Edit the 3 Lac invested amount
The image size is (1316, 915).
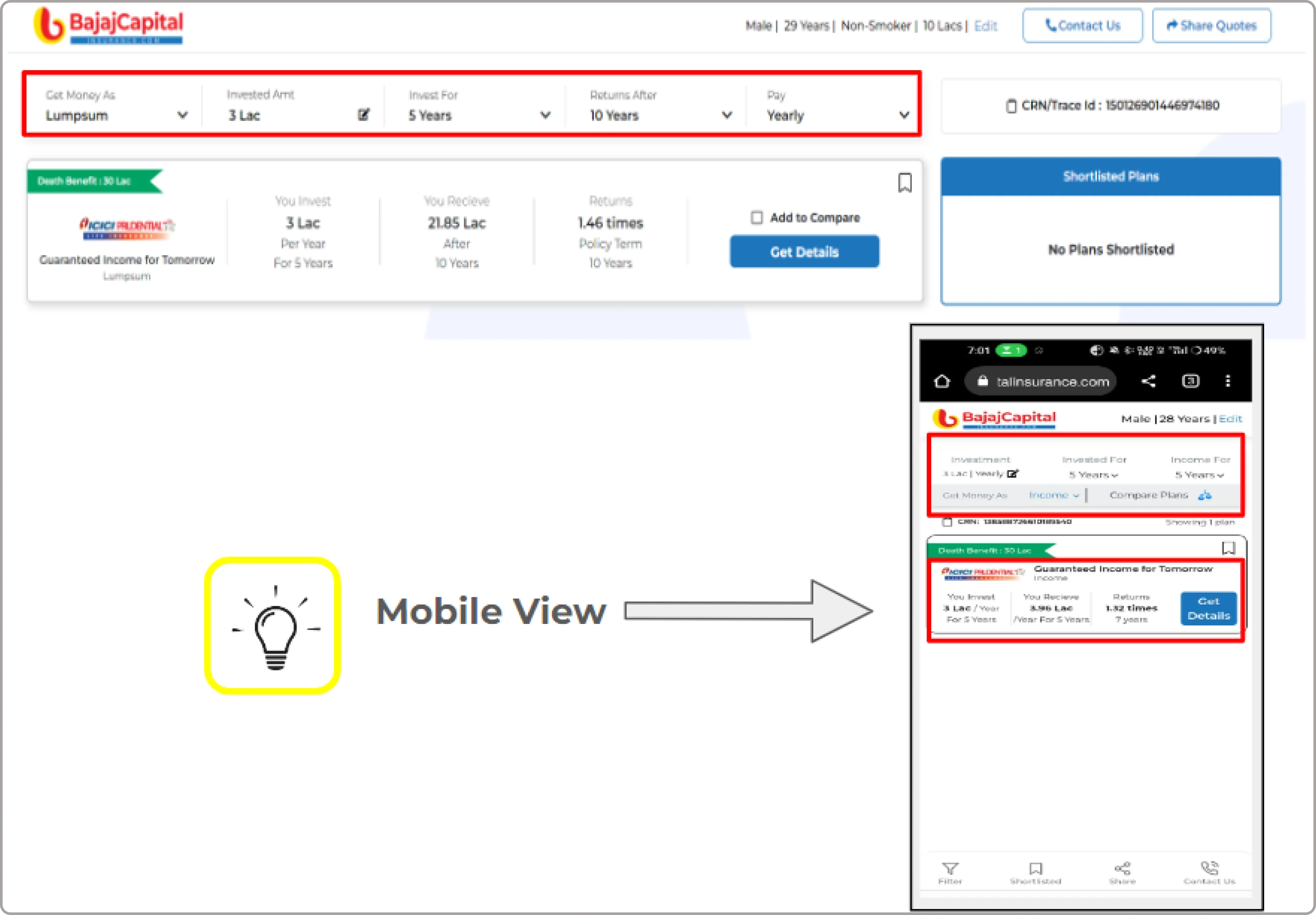click(363, 115)
